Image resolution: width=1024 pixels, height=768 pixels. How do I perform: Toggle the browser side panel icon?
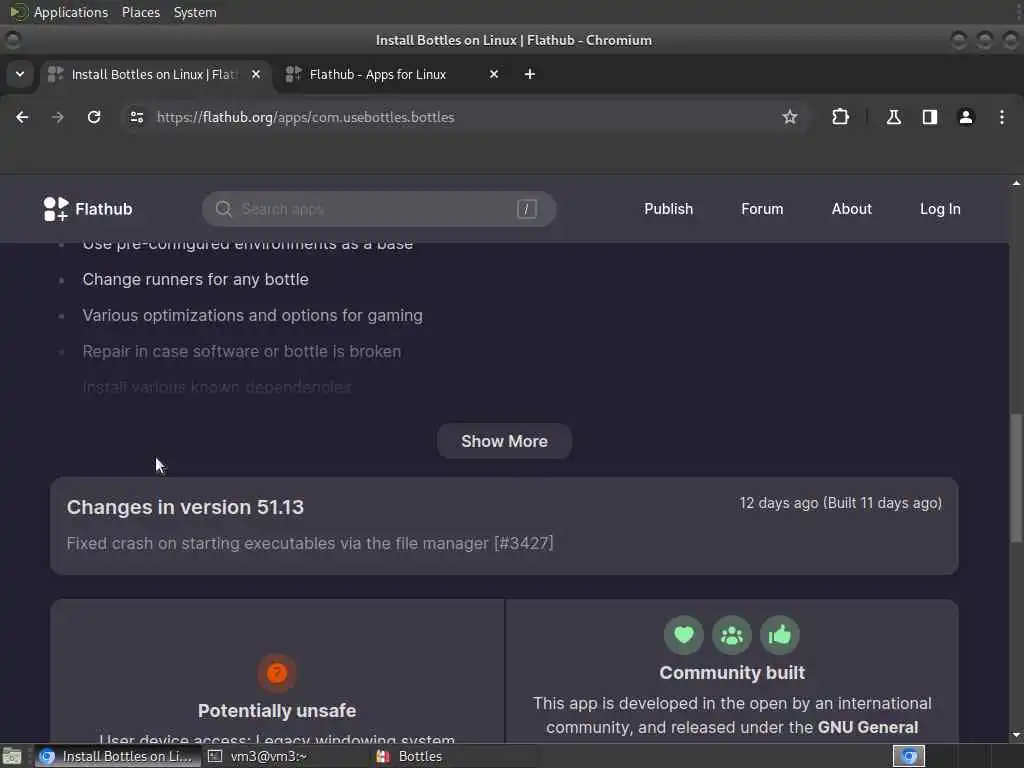(x=929, y=117)
